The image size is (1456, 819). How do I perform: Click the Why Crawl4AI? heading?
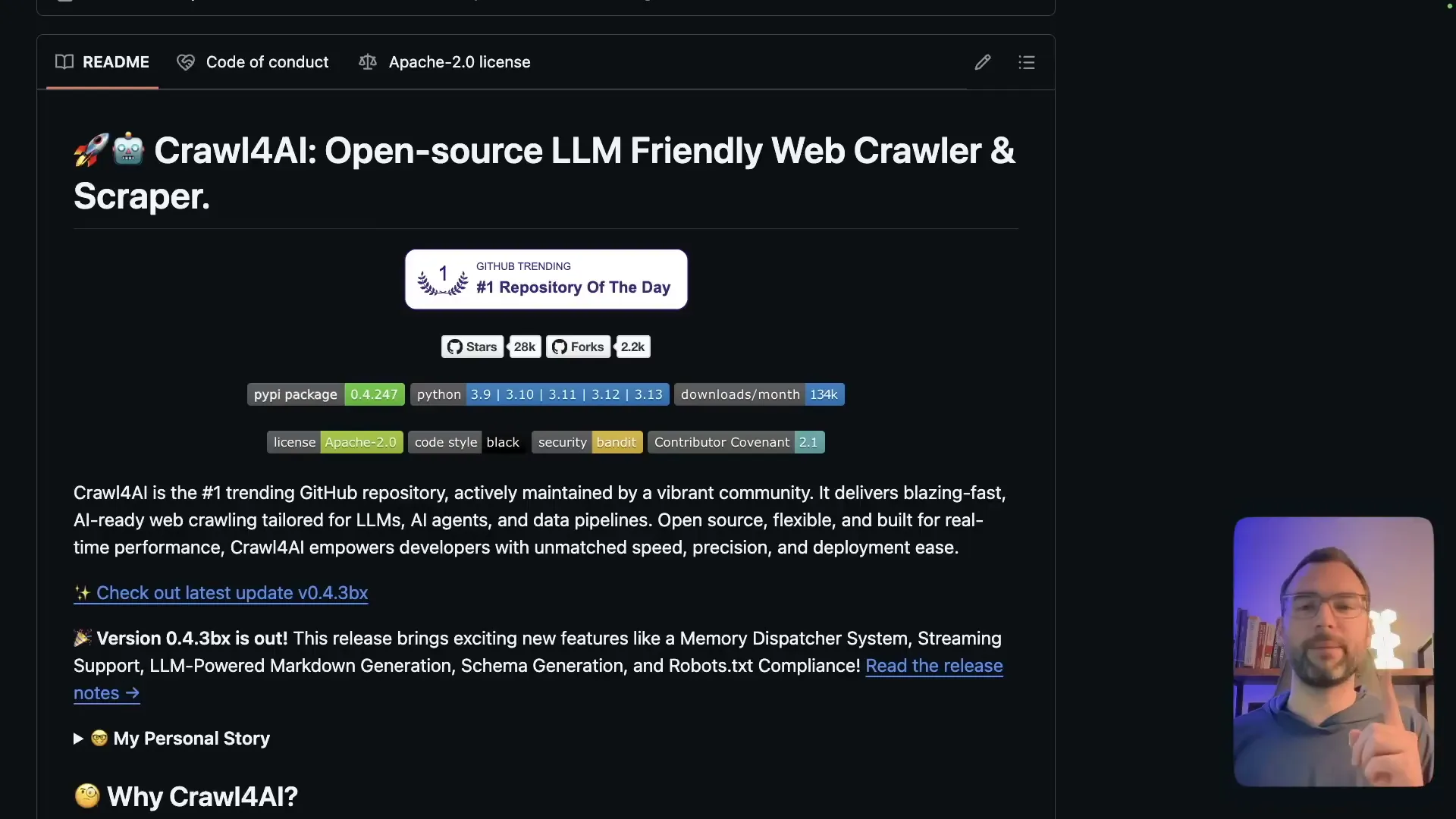186,796
